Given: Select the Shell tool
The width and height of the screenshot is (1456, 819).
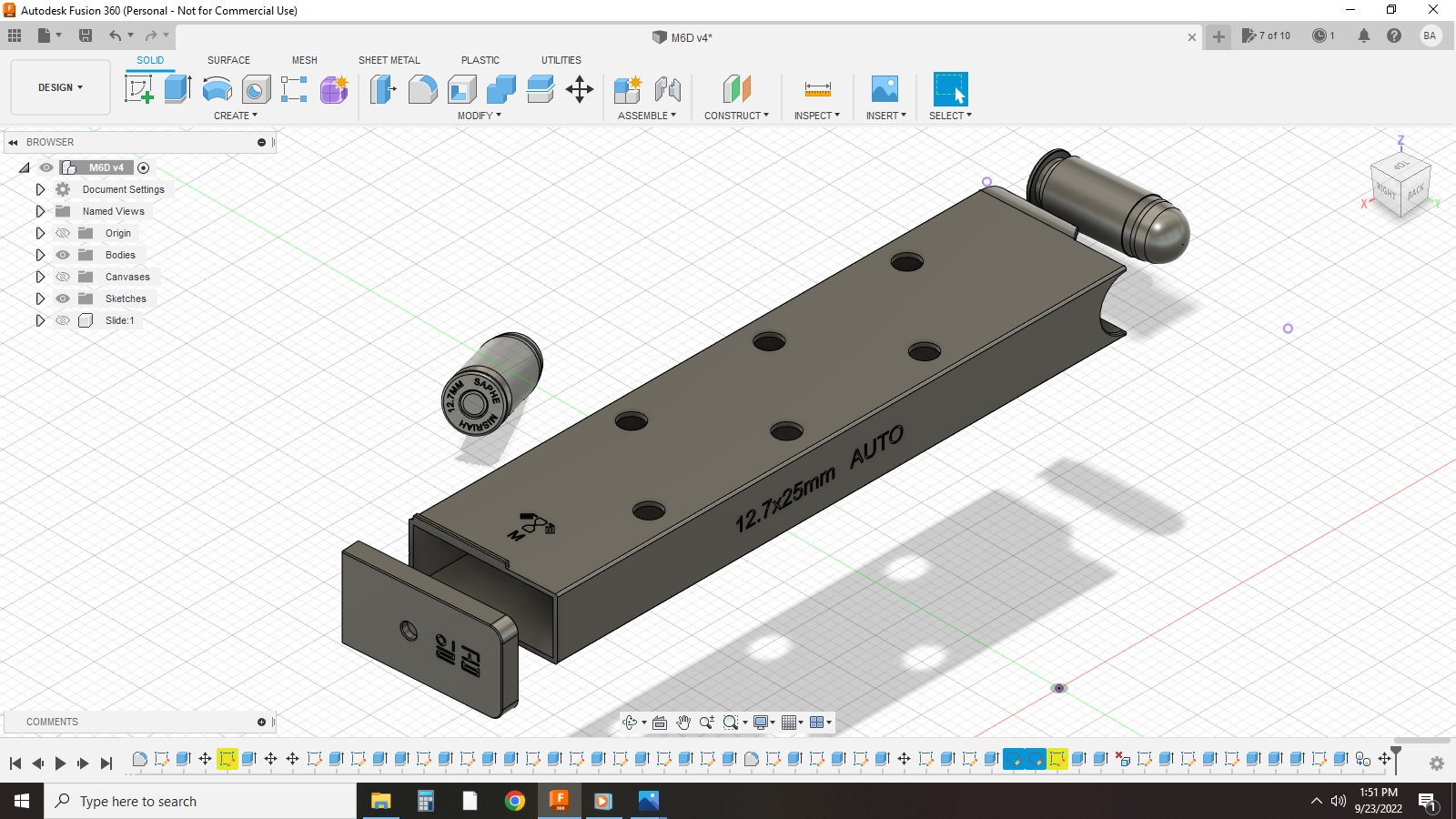Looking at the screenshot, I should click(462, 89).
